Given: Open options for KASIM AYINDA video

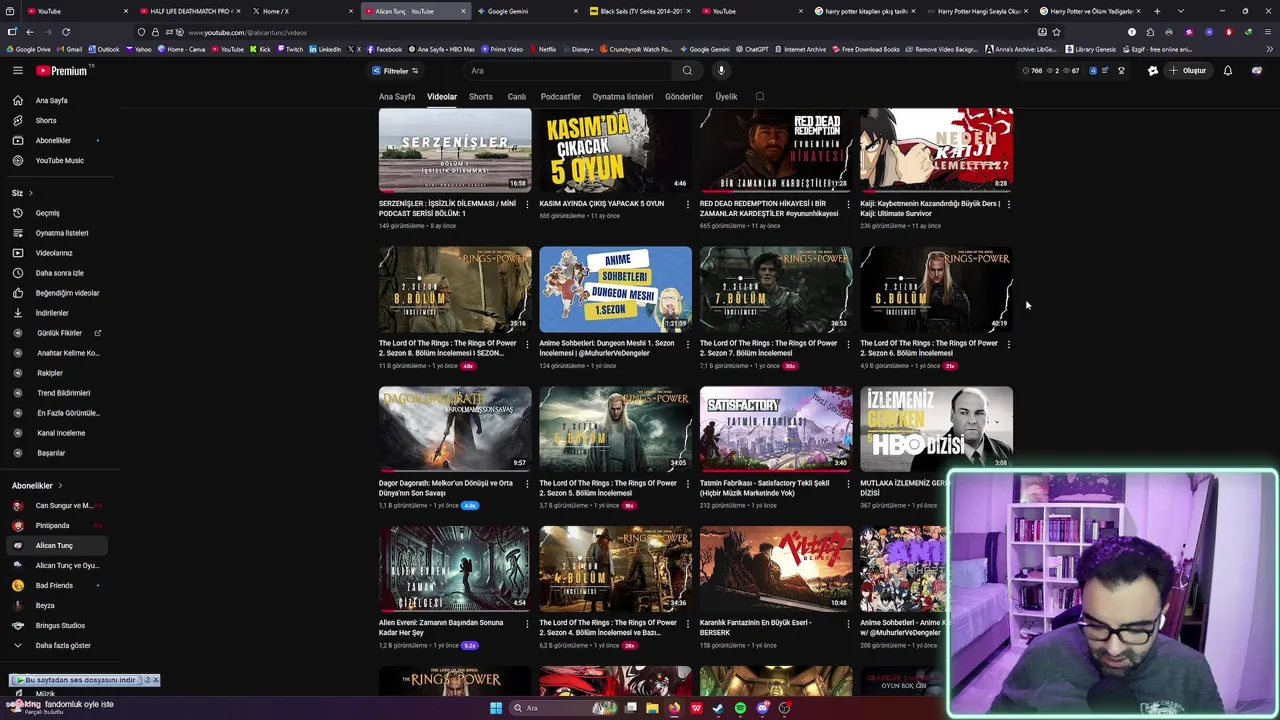Looking at the screenshot, I should point(687,204).
